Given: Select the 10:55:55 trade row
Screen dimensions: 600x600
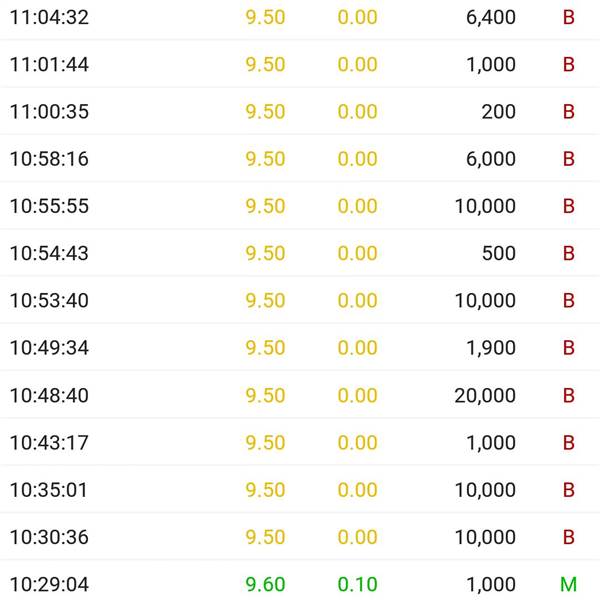Looking at the screenshot, I should pos(300,206).
